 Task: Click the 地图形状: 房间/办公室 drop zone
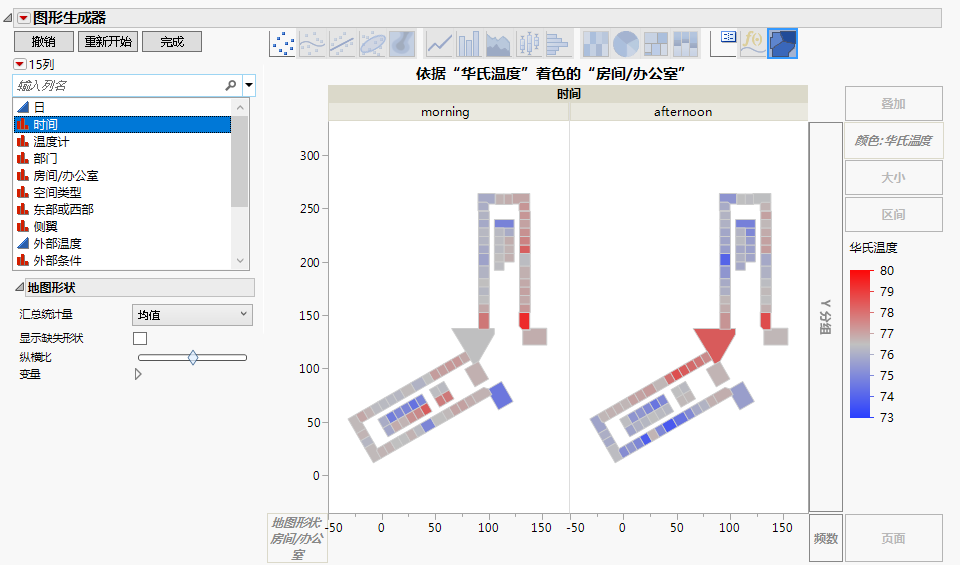click(x=298, y=539)
